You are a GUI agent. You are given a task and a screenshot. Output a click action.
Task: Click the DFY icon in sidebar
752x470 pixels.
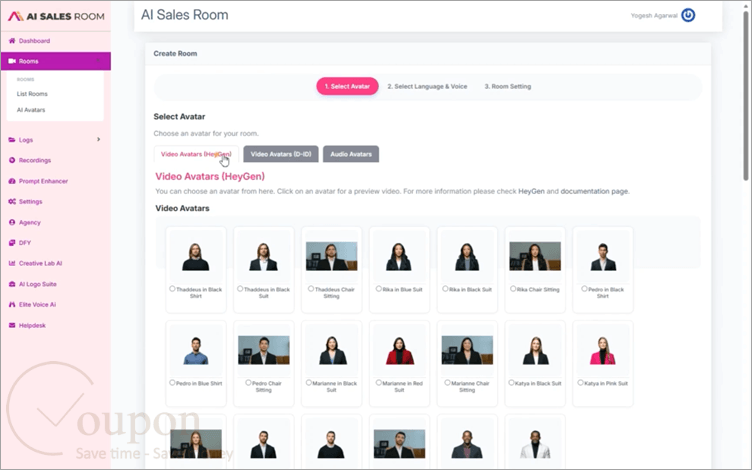(12, 243)
